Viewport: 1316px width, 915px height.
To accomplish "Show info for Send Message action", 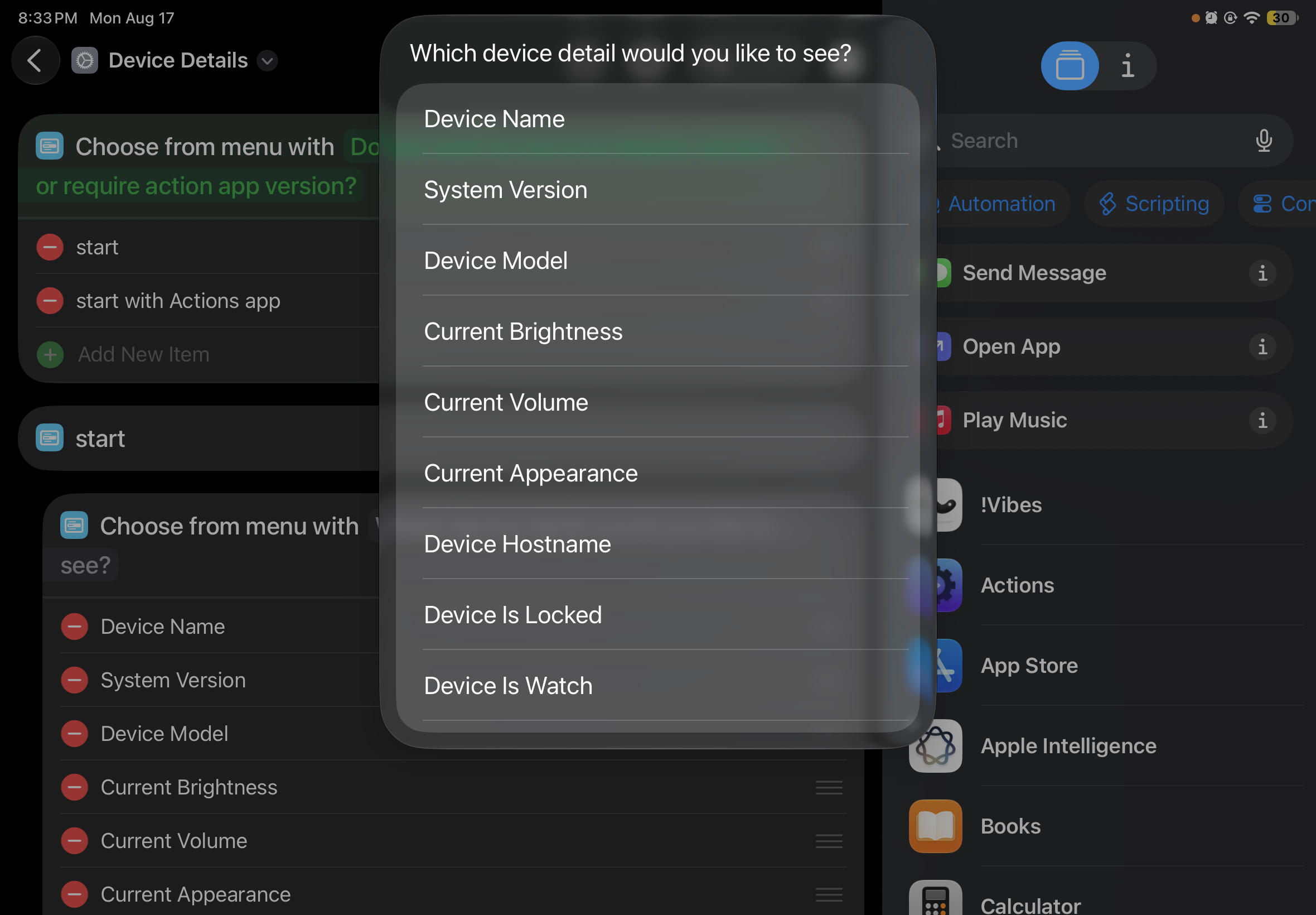I will 1262,273.
